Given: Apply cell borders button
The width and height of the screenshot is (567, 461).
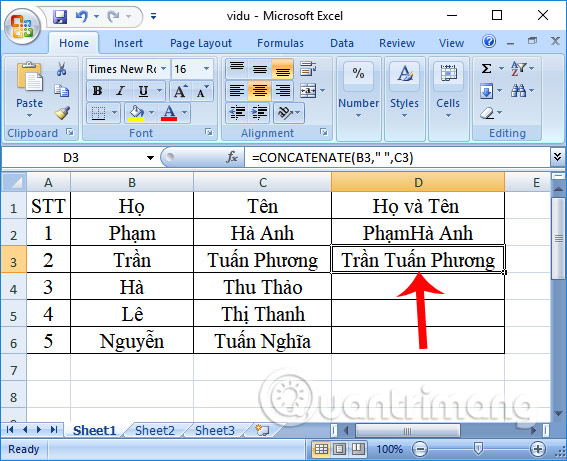Looking at the screenshot, I should click(x=98, y=113).
